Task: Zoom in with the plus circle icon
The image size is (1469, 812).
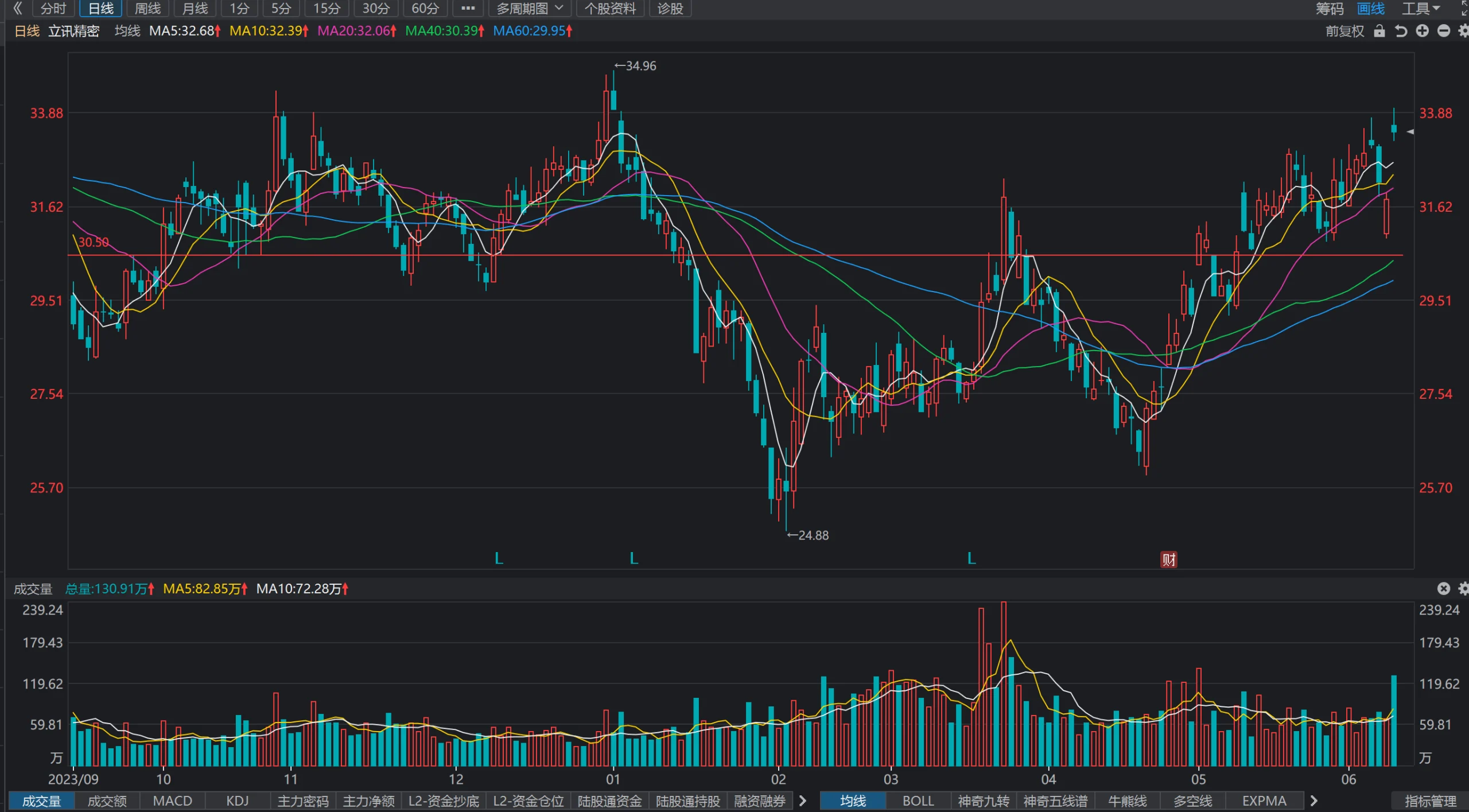Action: coord(1422,31)
